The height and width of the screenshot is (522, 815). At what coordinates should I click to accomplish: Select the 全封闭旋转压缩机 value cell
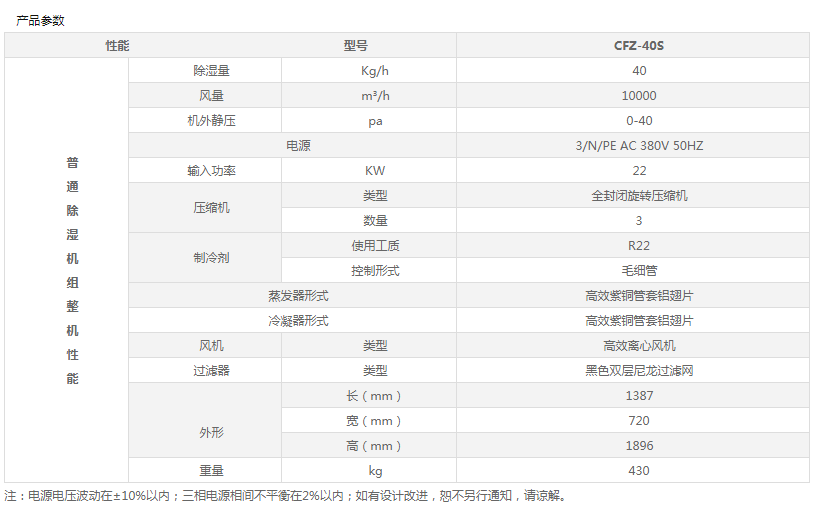(639, 196)
